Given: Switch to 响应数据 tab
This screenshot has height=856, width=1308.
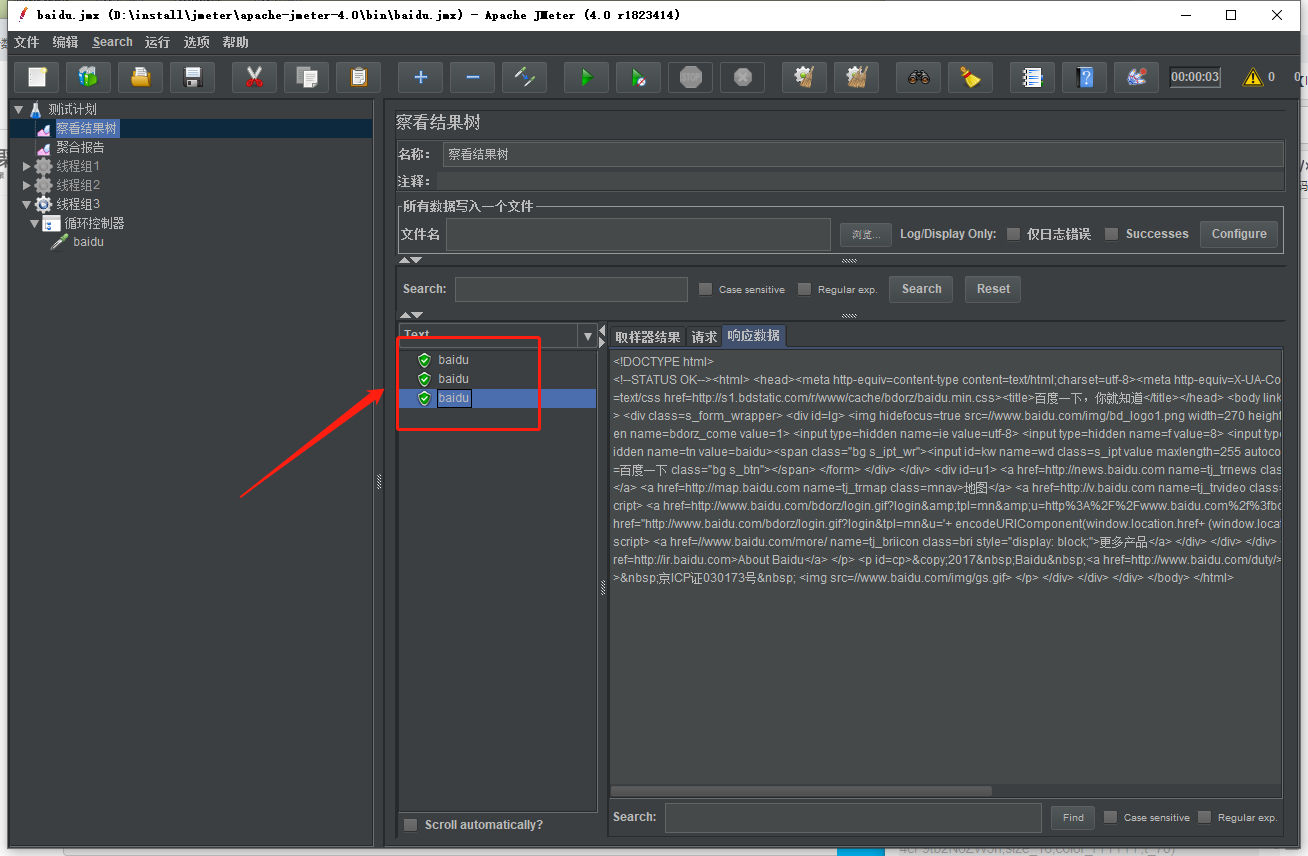Looking at the screenshot, I should [x=754, y=336].
